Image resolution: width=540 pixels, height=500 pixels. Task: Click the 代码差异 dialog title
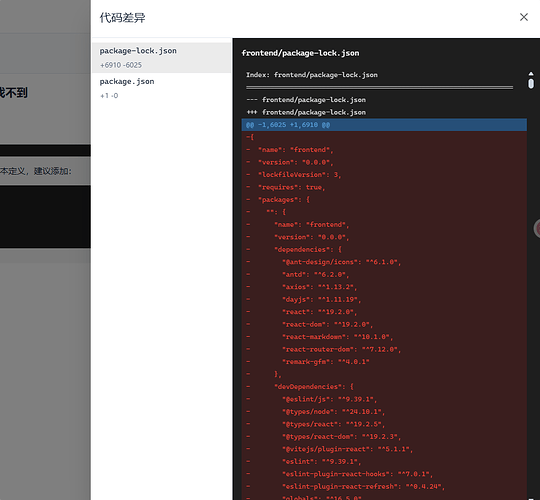click(x=123, y=18)
